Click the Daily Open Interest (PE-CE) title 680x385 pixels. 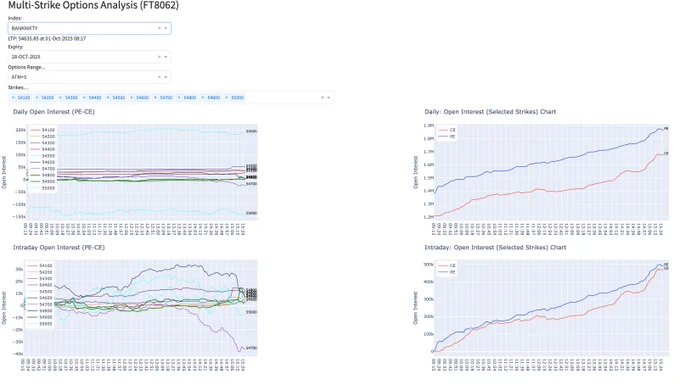click(54, 112)
